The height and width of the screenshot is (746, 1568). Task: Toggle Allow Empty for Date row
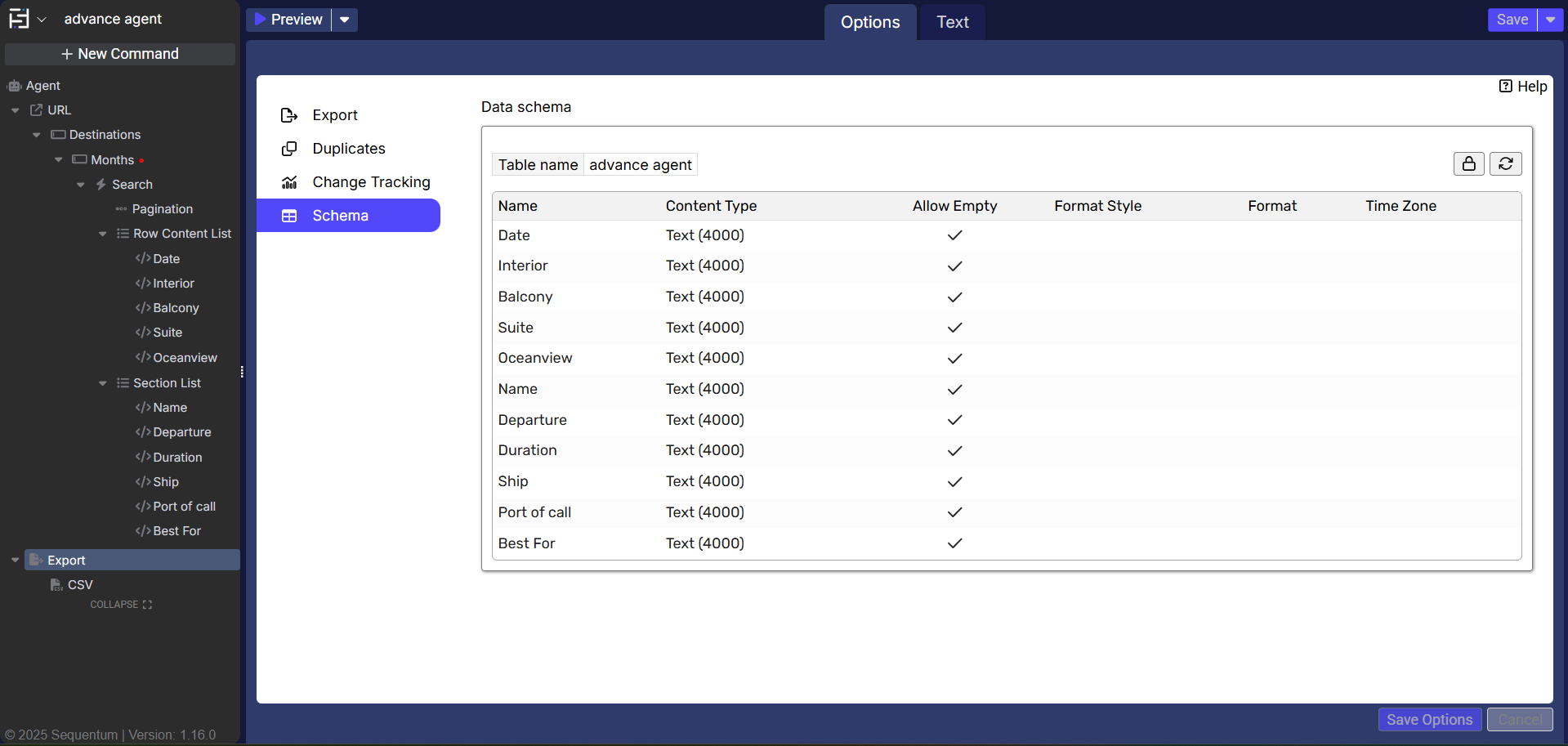tap(954, 235)
